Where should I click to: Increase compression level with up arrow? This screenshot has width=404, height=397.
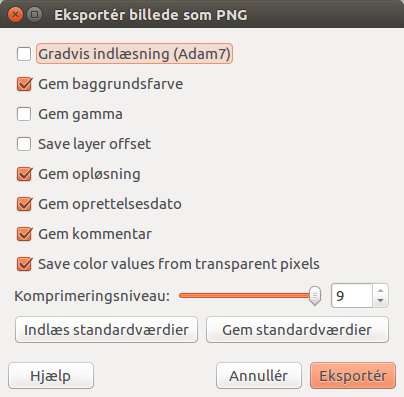(x=380, y=290)
